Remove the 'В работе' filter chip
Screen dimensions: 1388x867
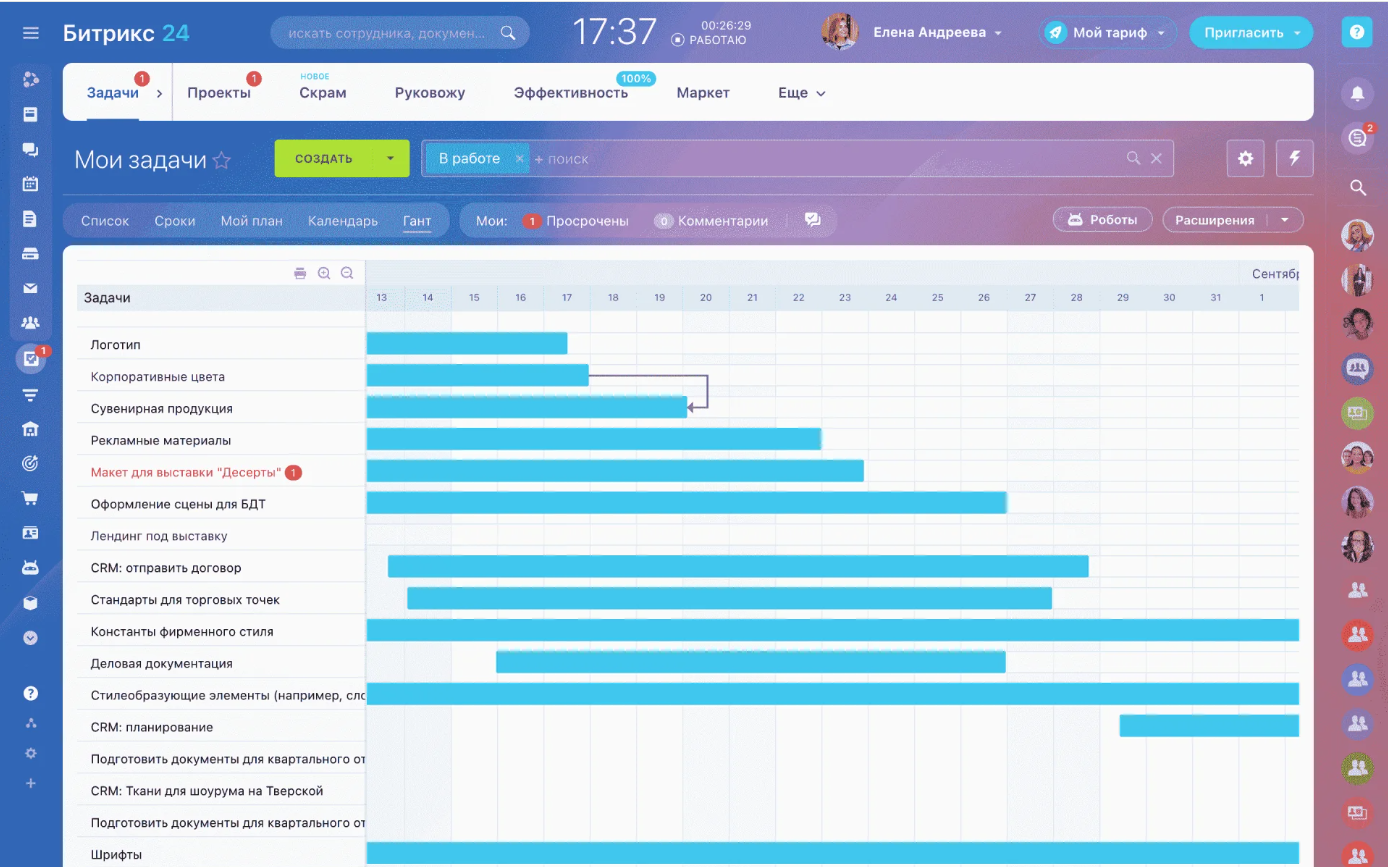519,158
